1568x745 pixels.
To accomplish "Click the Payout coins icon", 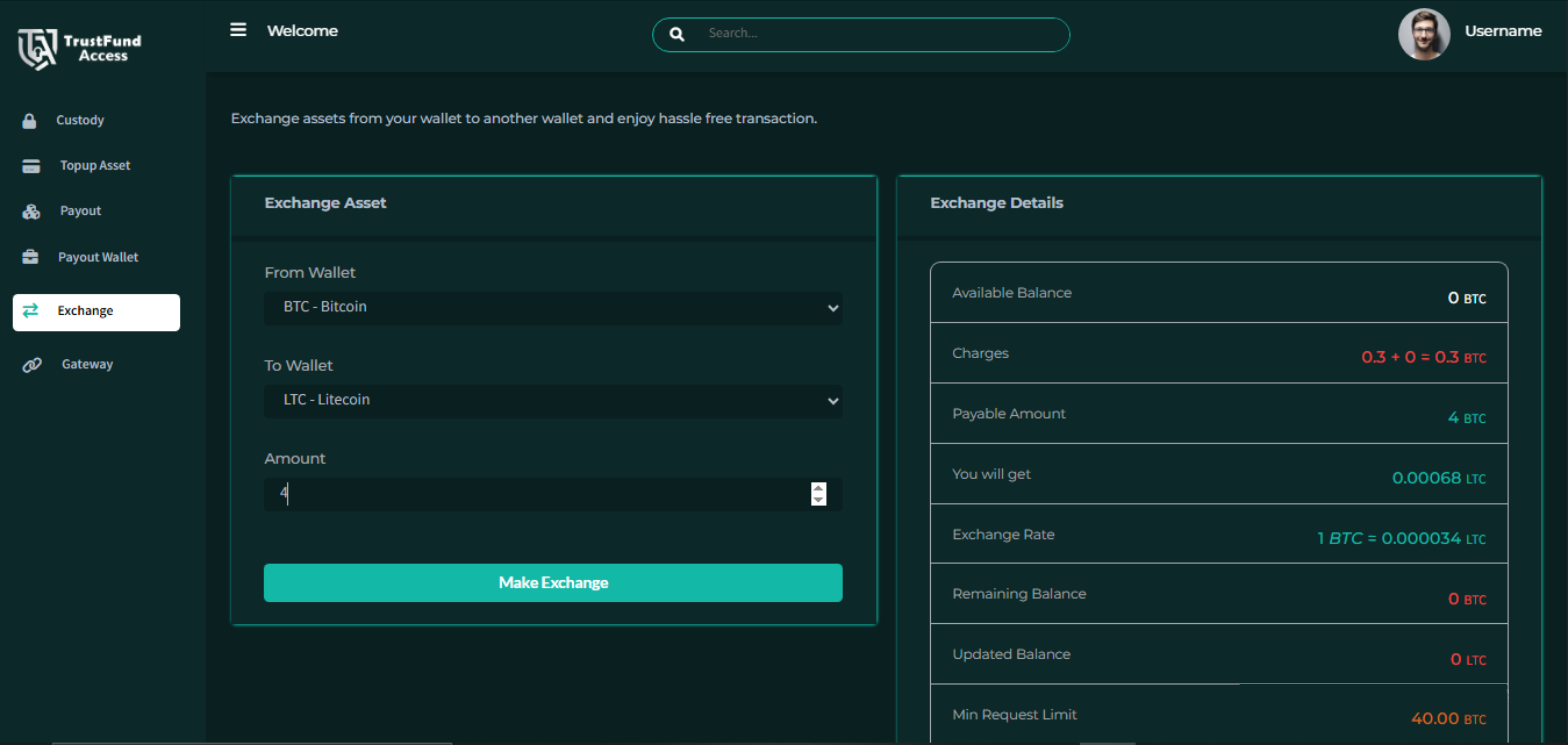I will 31,211.
